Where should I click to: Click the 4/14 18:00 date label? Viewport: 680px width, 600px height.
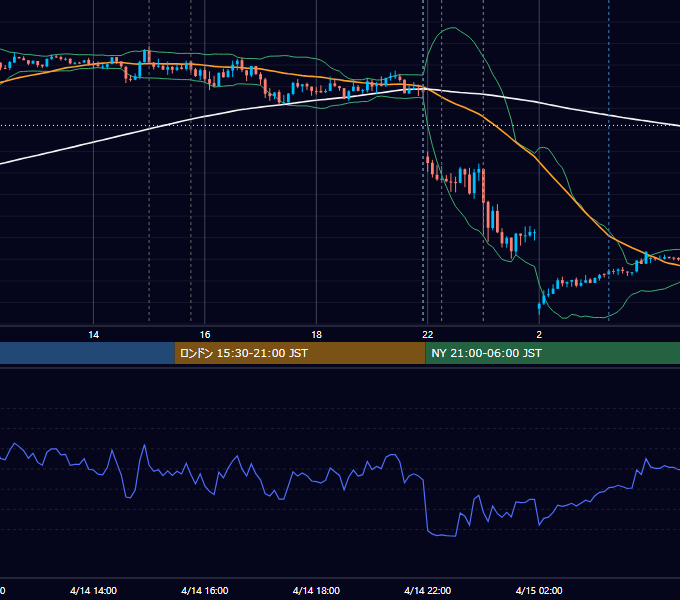[316, 590]
